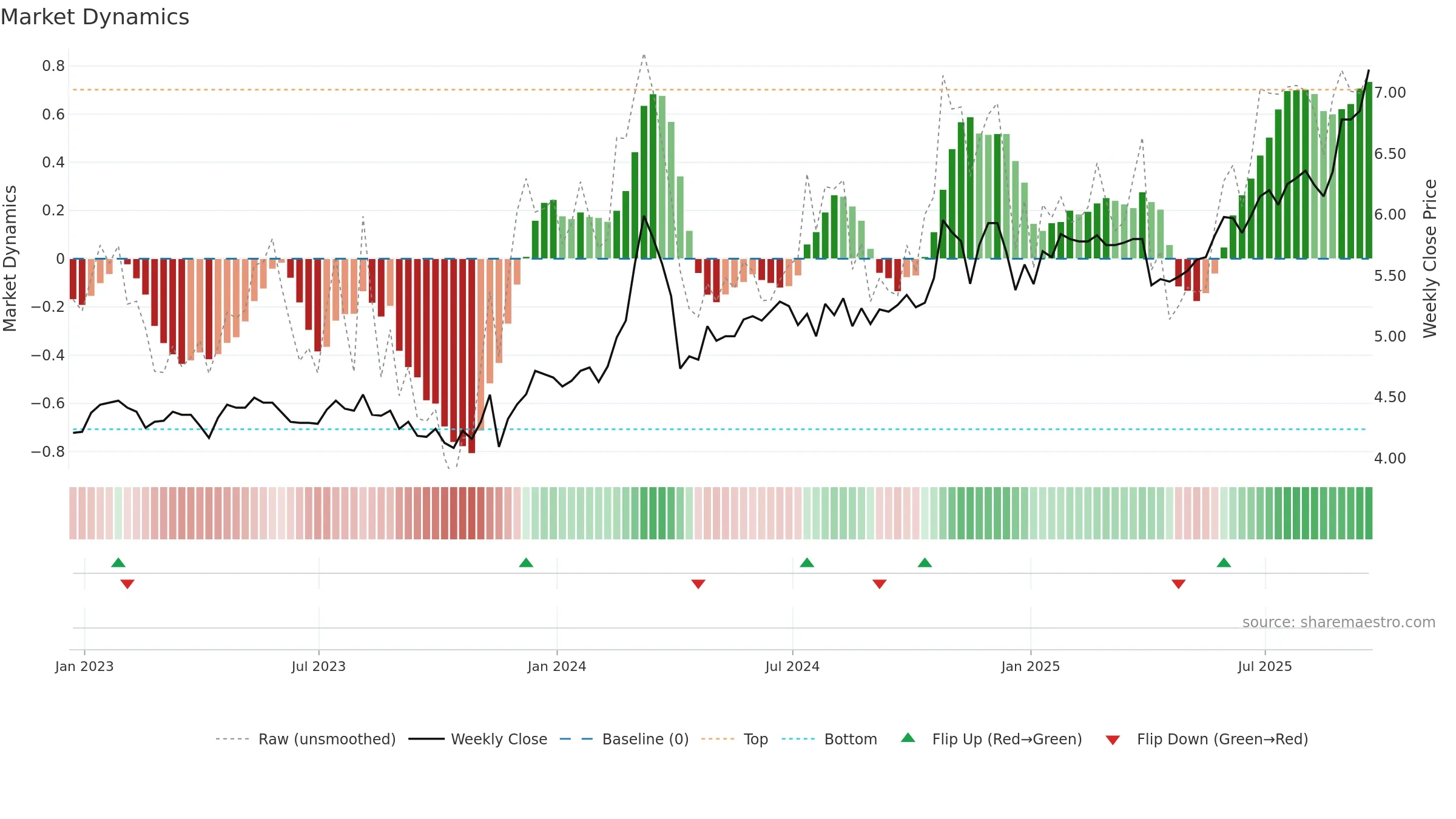This screenshot has height=819, width=1456.
Task: Click the red Flip Down triangle icon in legend
Action: [x=1113, y=740]
